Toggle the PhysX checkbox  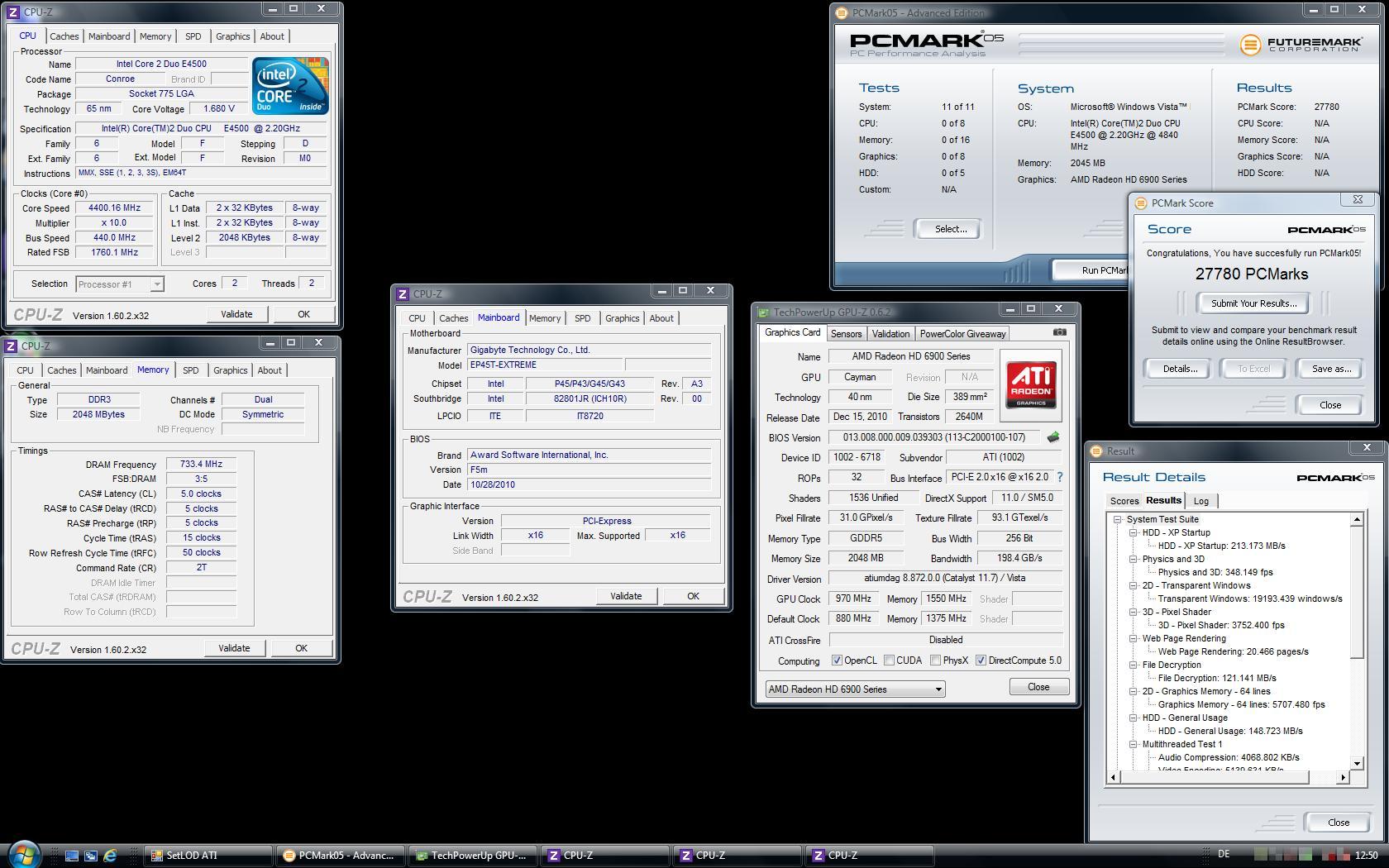pos(935,661)
